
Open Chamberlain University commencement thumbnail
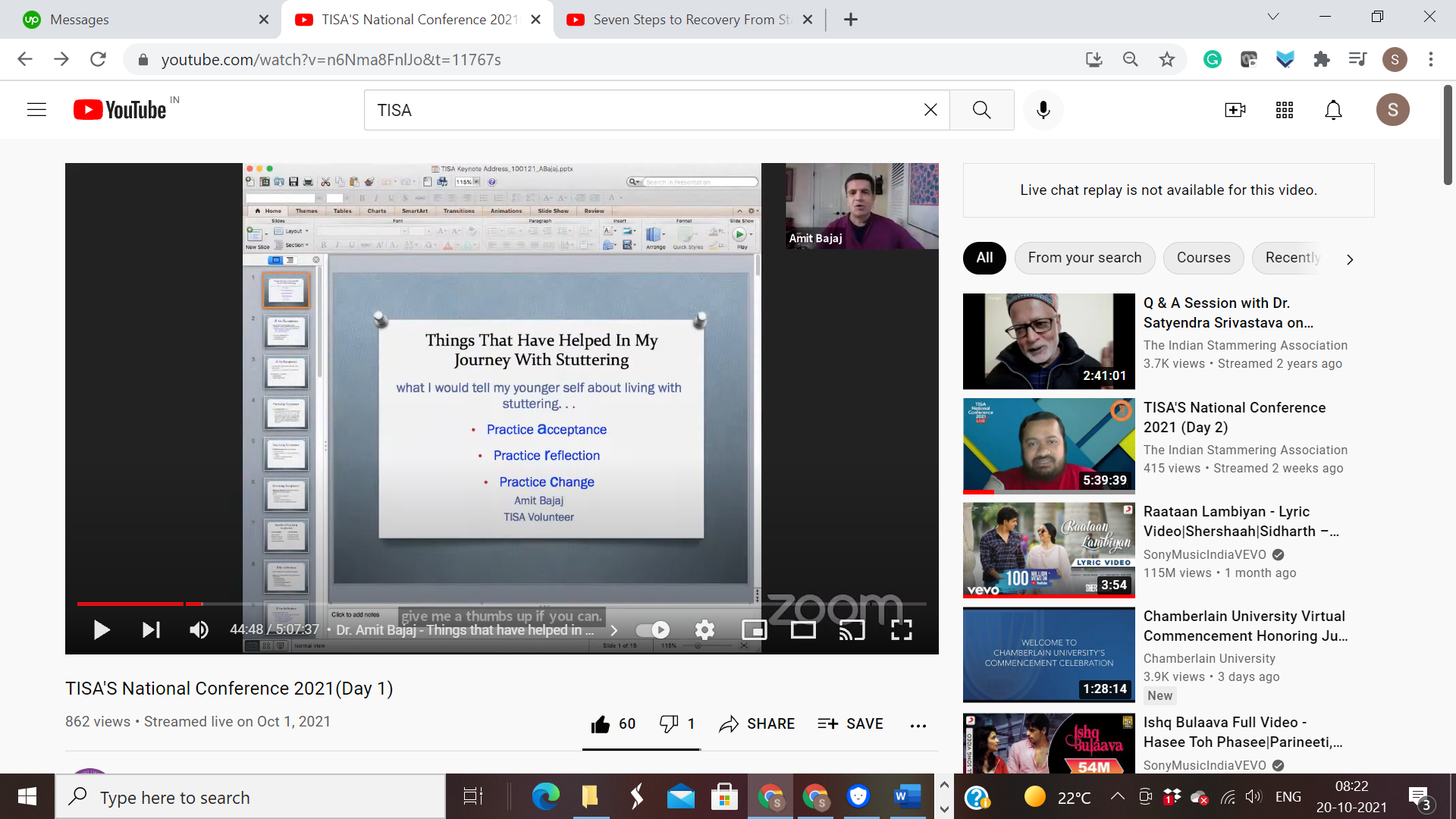1049,654
